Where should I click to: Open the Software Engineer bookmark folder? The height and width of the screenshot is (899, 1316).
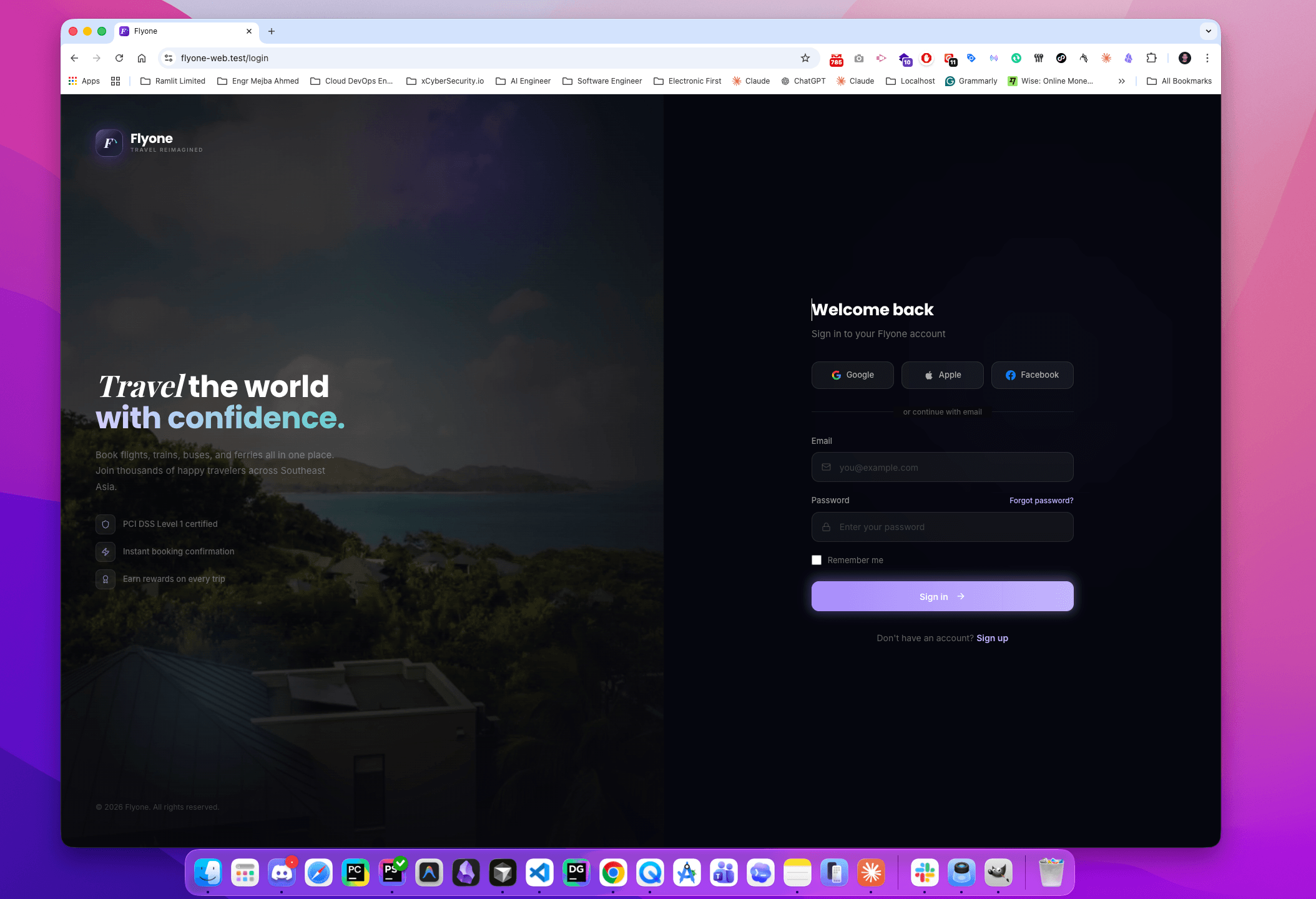[602, 81]
